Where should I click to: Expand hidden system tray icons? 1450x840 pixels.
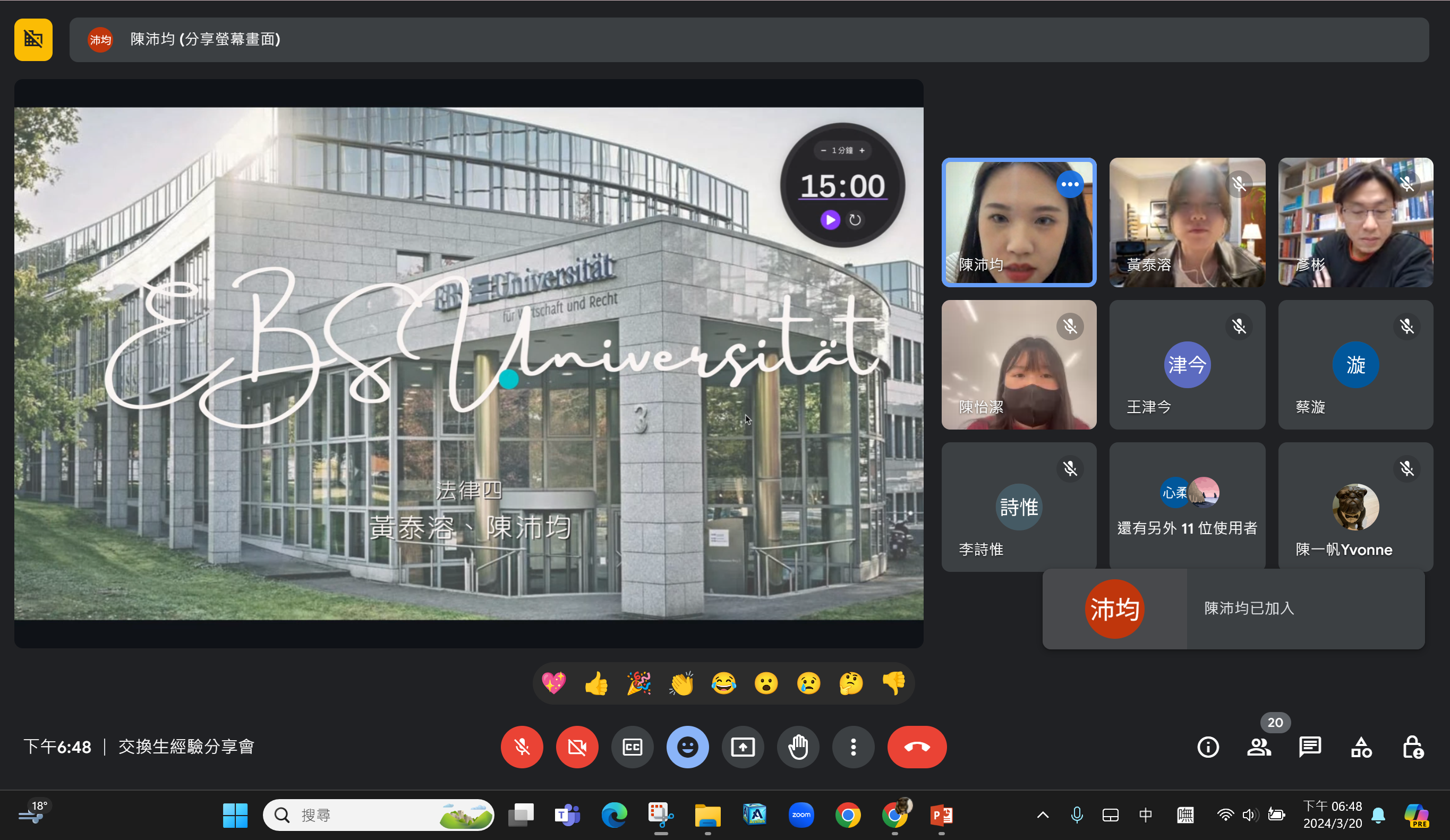1043,815
